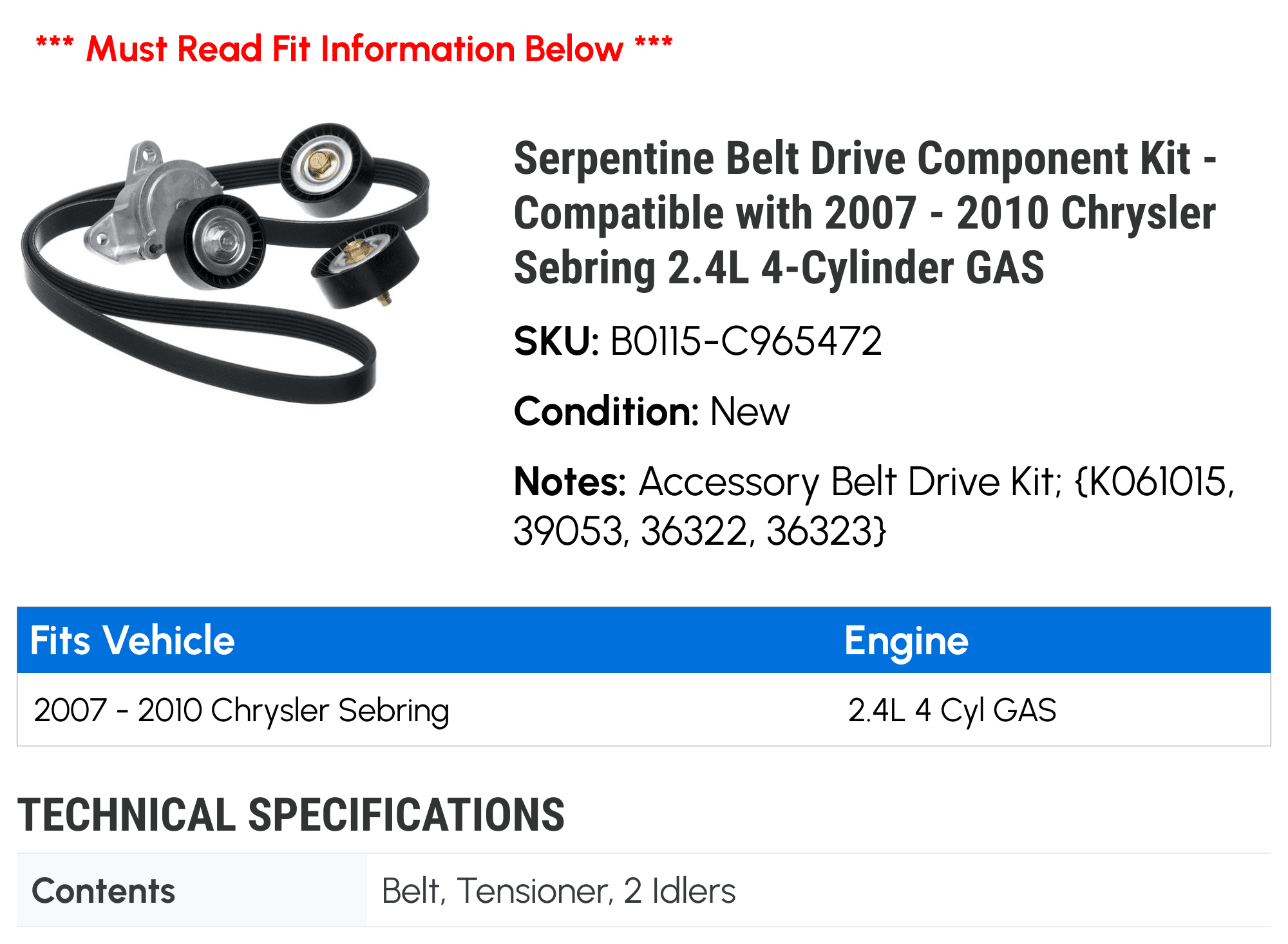Screen dimensions: 1288x944
Task: Click the Fits Vehicle column header
Action: (x=133, y=640)
